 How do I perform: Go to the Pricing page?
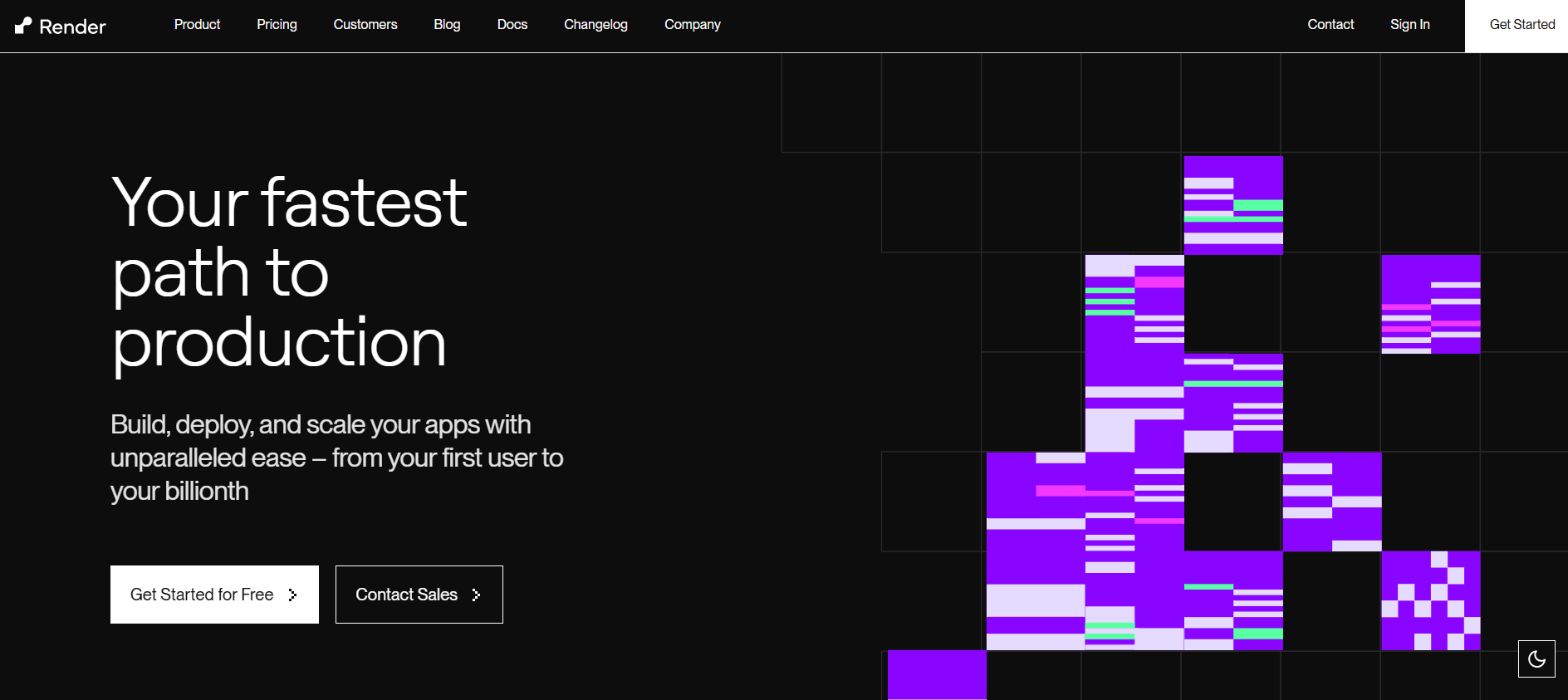click(x=277, y=25)
